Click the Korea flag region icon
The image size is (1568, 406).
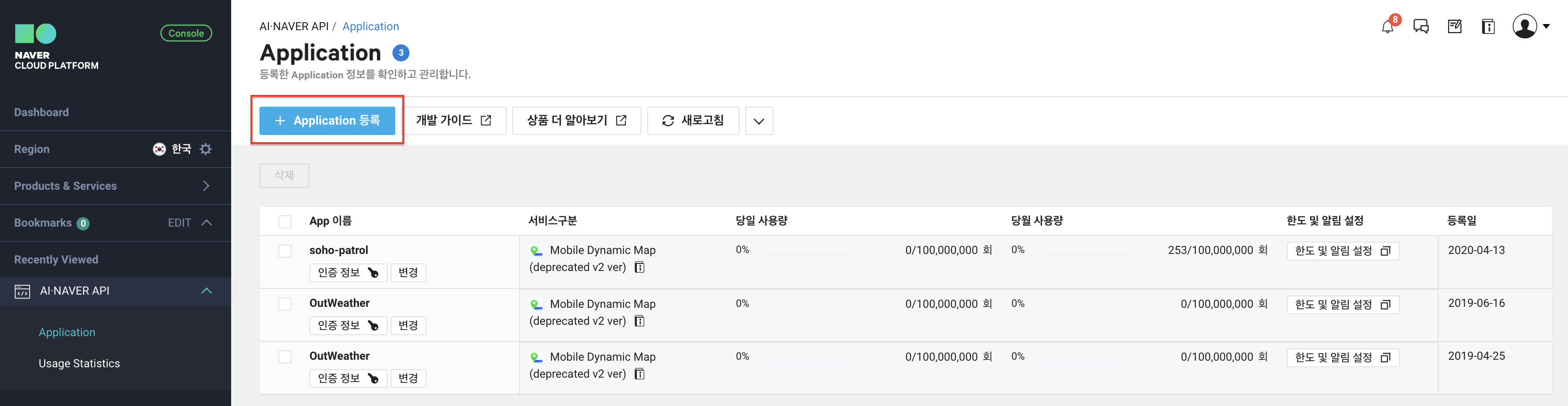tap(159, 149)
